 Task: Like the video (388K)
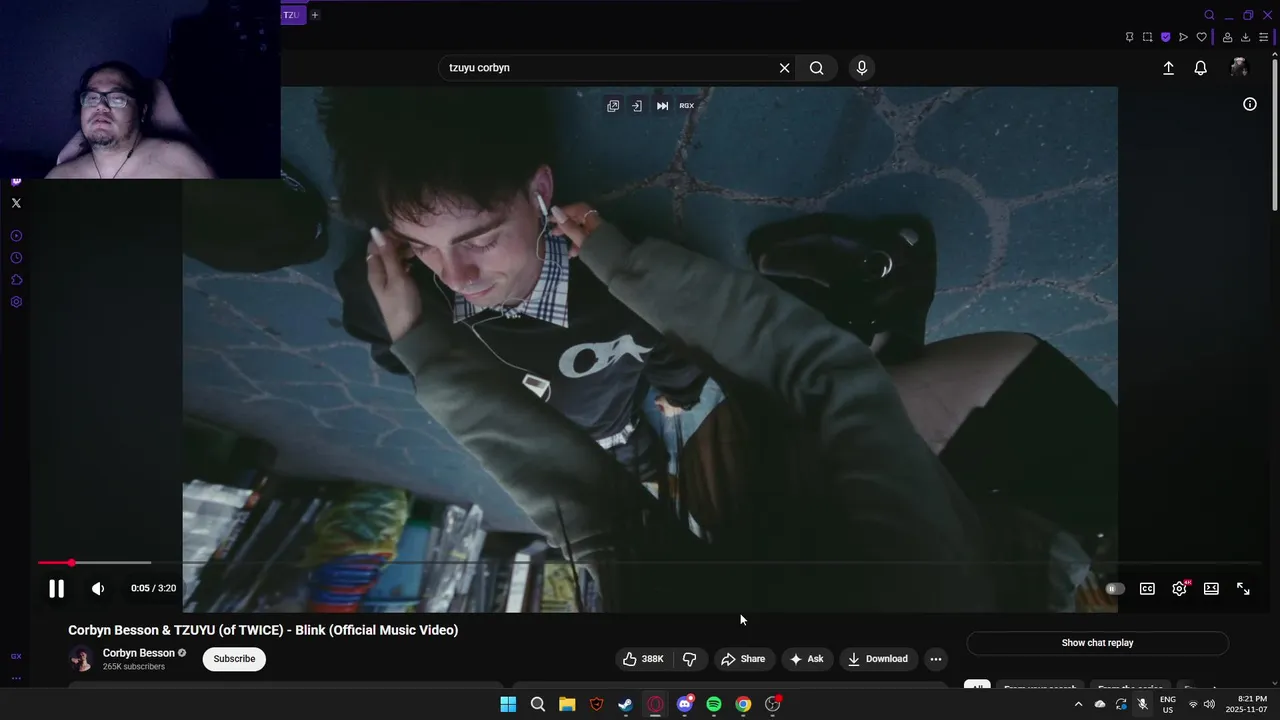click(x=642, y=659)
